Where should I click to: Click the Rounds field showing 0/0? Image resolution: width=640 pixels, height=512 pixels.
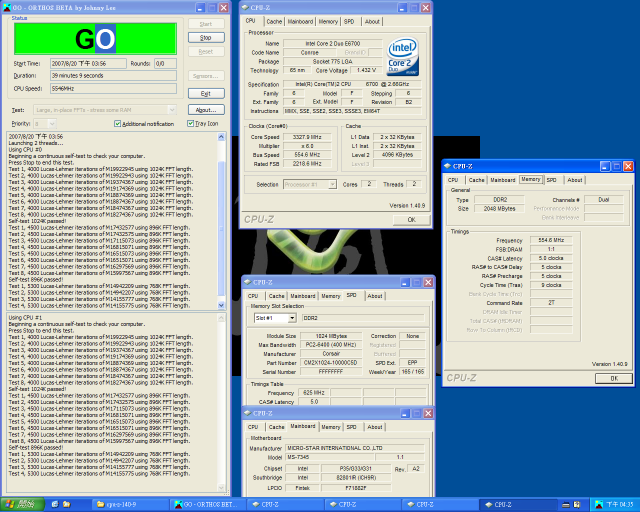165,64
